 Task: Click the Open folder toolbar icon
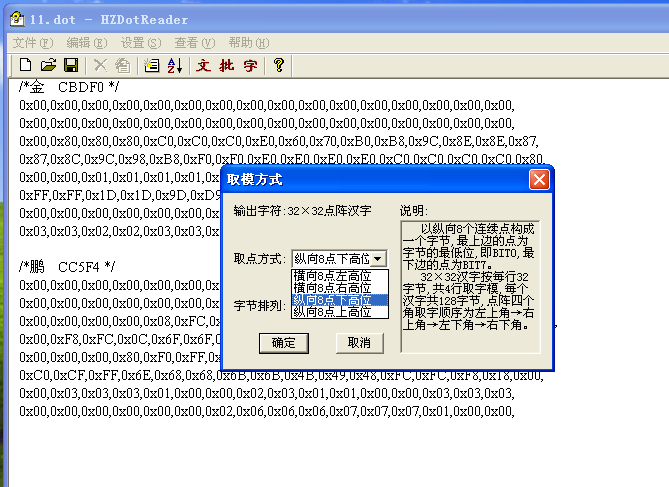point(48,65)
